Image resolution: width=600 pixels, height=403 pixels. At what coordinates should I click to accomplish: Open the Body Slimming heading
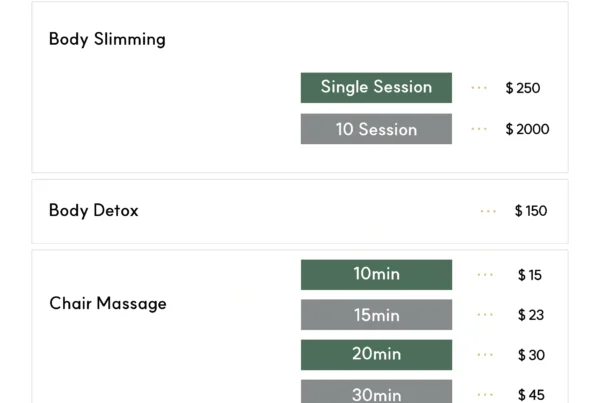107,40
